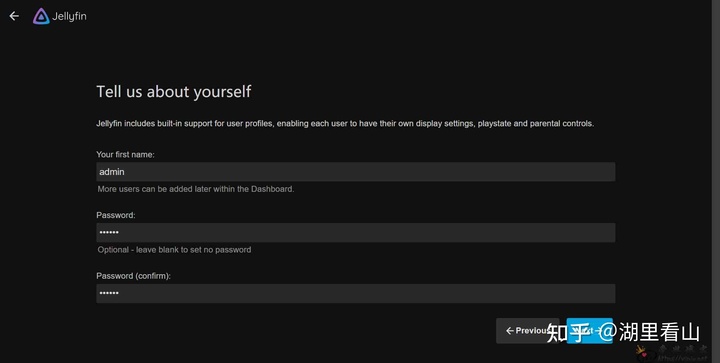Click the 'Optional - leave blank' hint text
The height and width of the screenshot is (363, 720).
coord(174,250)
